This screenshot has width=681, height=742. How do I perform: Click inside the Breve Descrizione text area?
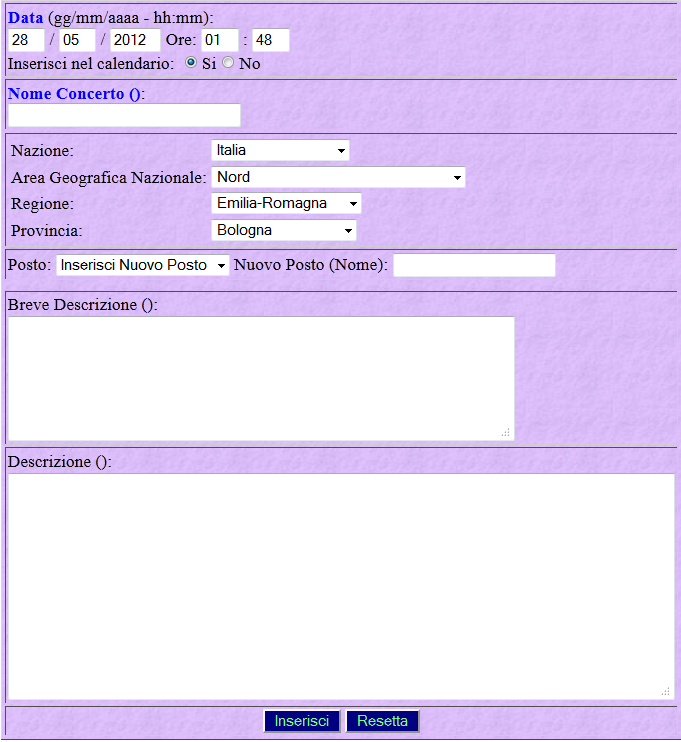point(261,379)
